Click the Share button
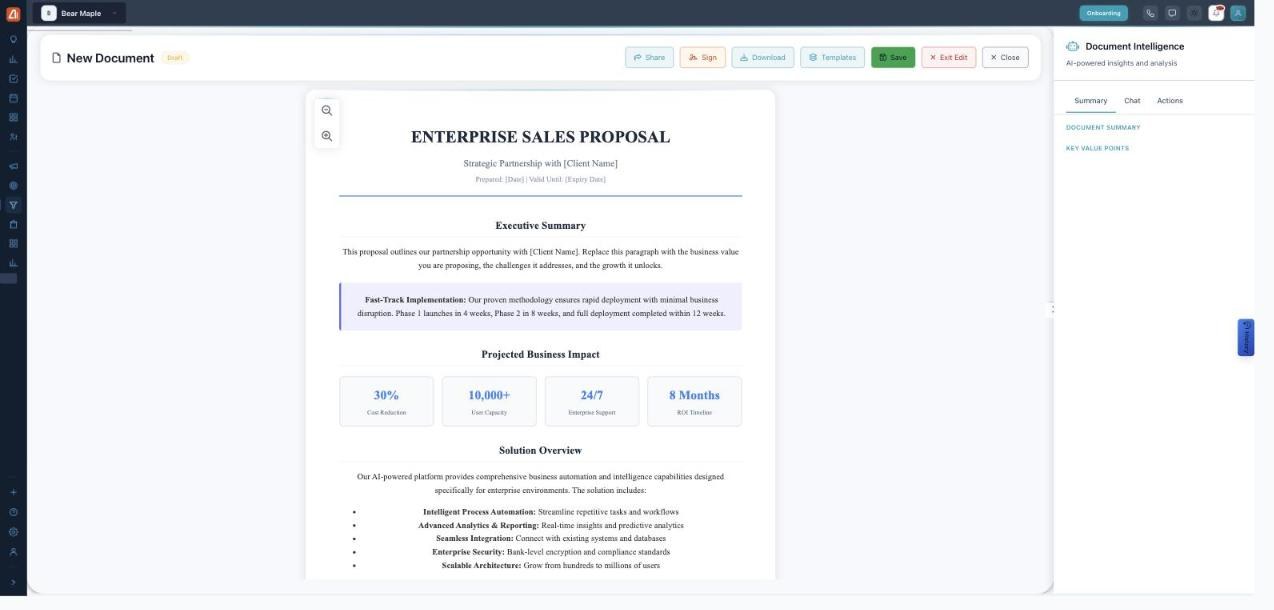Viewport: 1274px width, 610px height. [649, 57]
